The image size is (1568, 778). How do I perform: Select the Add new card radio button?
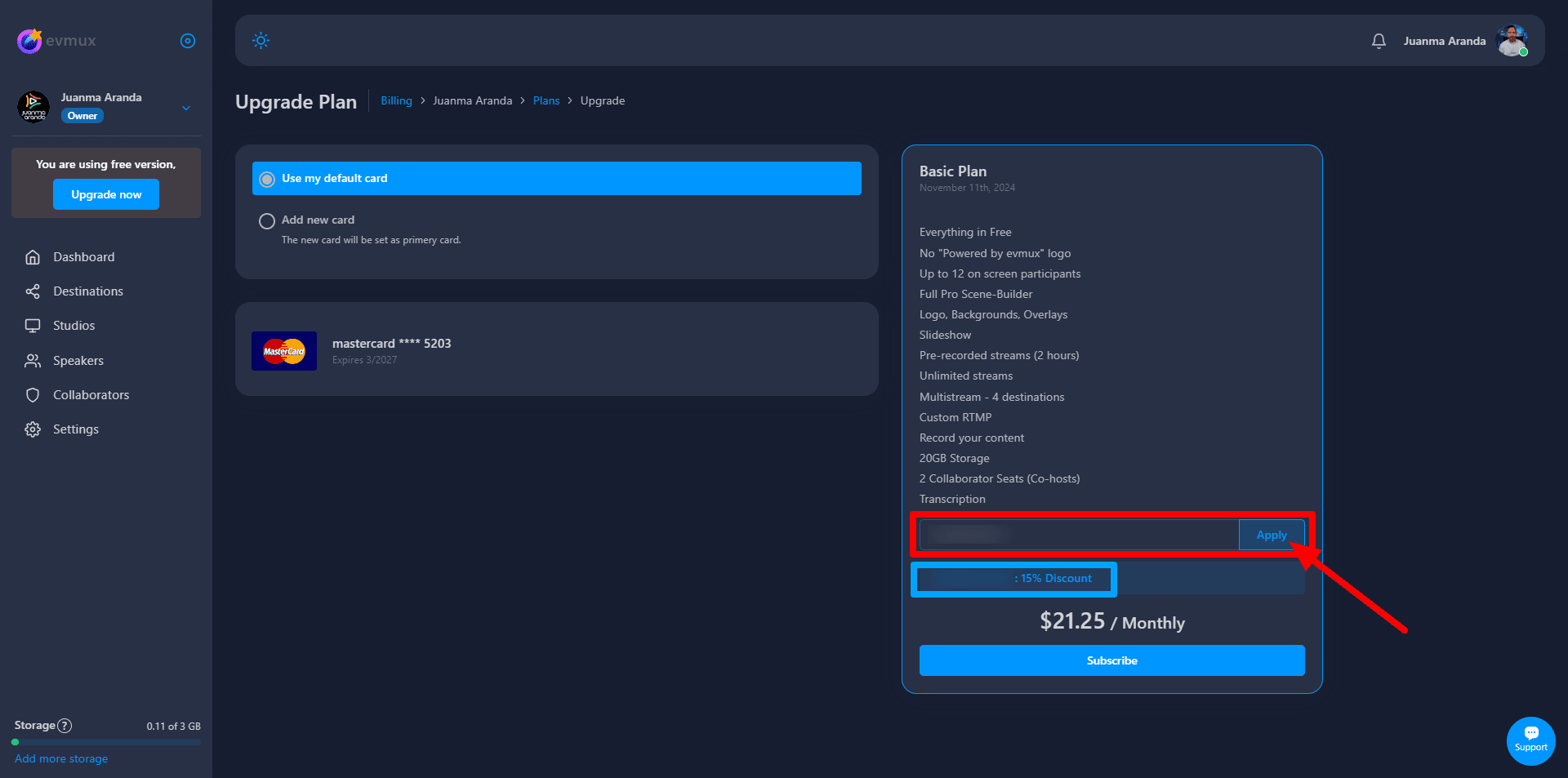pyautogui.click(x=266, y=221)
